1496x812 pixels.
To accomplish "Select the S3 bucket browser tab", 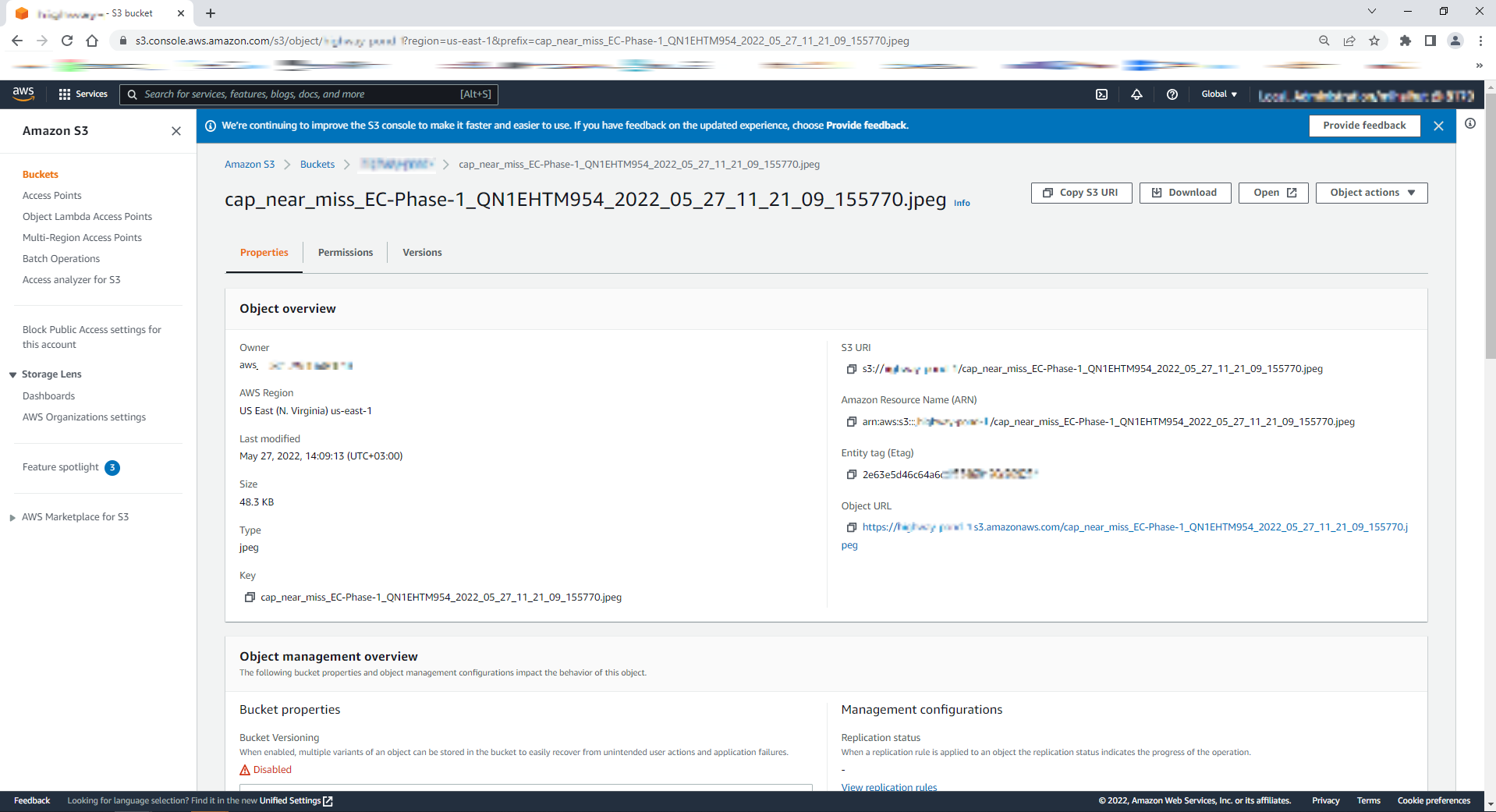I will (100, 13).
